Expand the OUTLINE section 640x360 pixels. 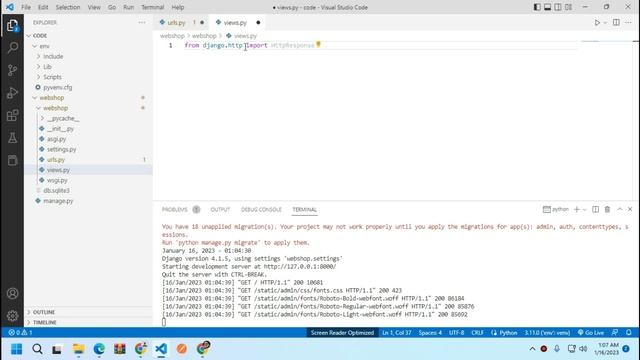click(x=44, y=312)
